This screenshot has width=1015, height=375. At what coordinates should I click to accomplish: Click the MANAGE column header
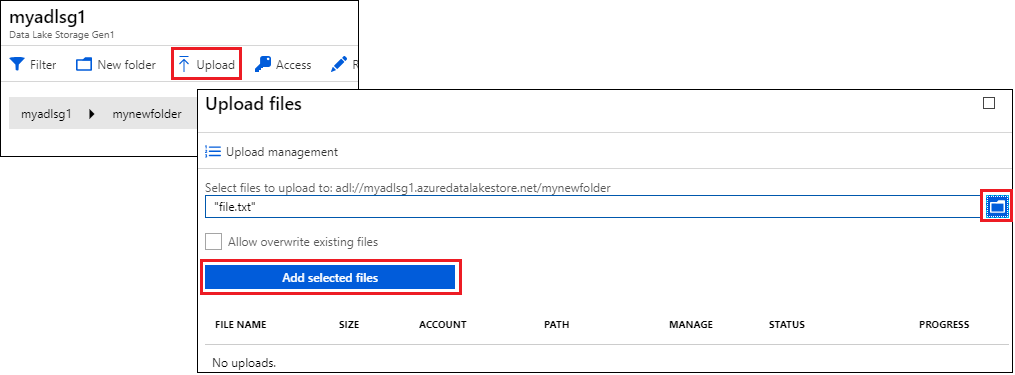pos(691,324)
